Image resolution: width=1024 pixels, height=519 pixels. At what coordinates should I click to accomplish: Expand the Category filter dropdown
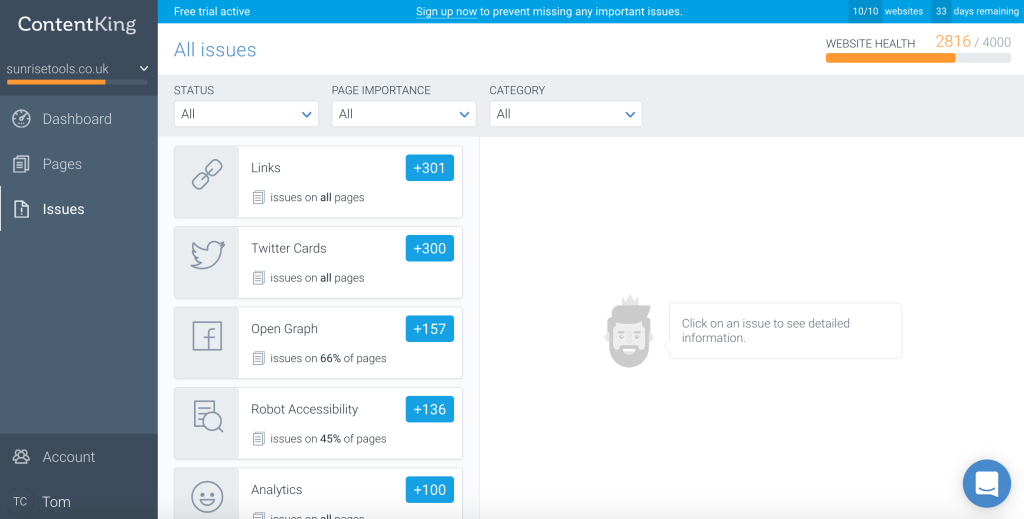tap(565, 114)
